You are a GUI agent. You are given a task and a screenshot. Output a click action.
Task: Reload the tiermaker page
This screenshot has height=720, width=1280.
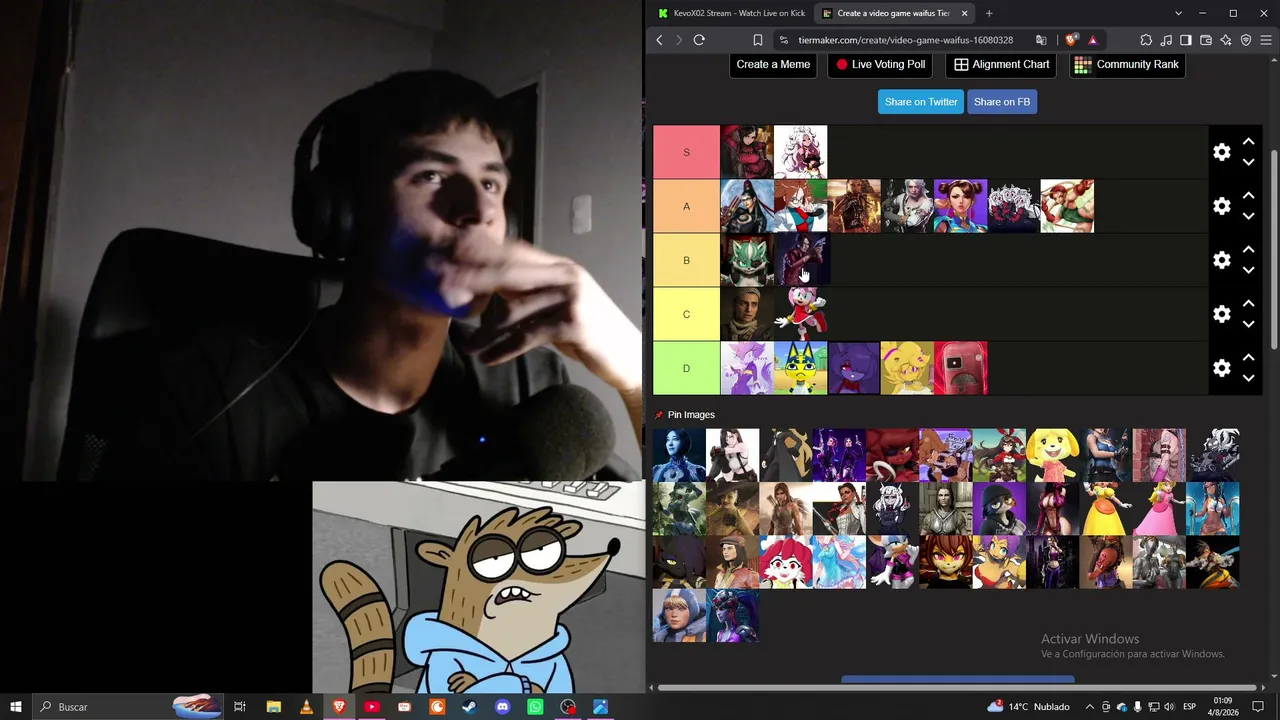click(699, 40)
